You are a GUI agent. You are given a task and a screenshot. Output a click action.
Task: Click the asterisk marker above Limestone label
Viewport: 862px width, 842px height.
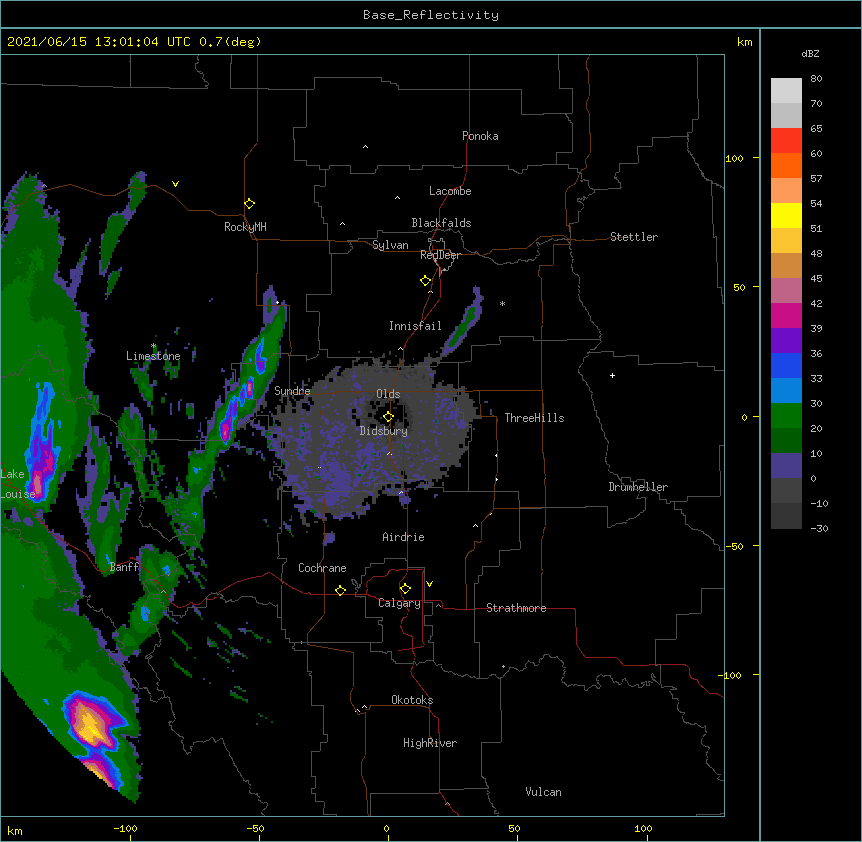click(154, 346)
